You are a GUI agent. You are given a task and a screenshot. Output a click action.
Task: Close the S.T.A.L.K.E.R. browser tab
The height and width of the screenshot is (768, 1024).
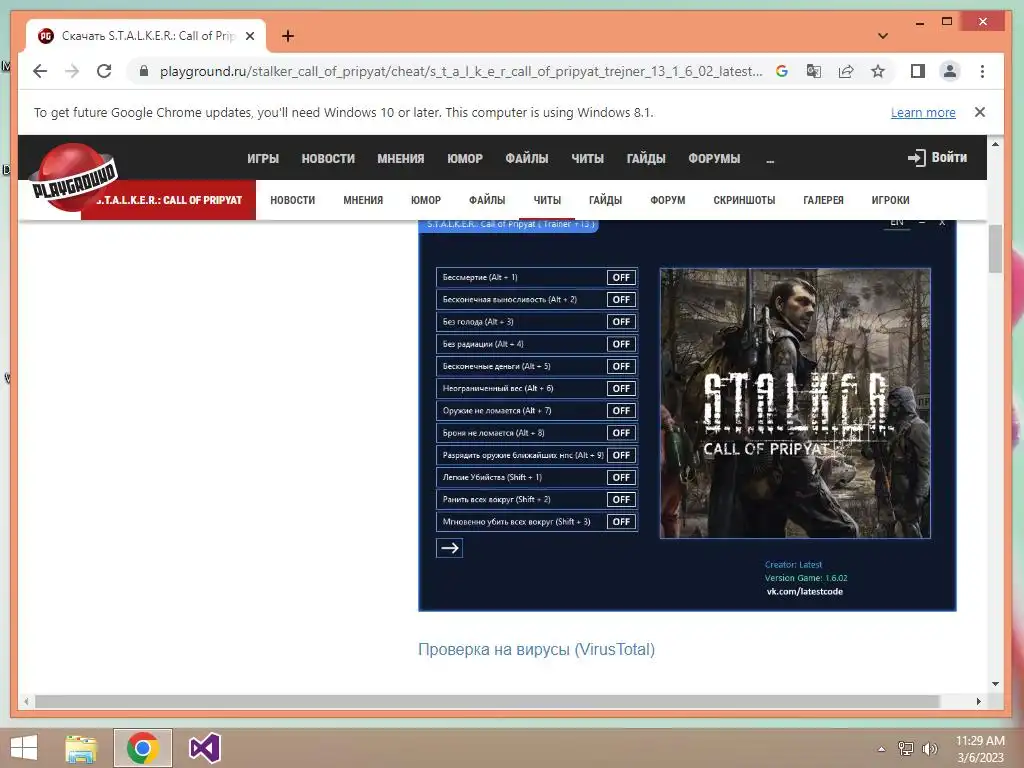(250, 36)
